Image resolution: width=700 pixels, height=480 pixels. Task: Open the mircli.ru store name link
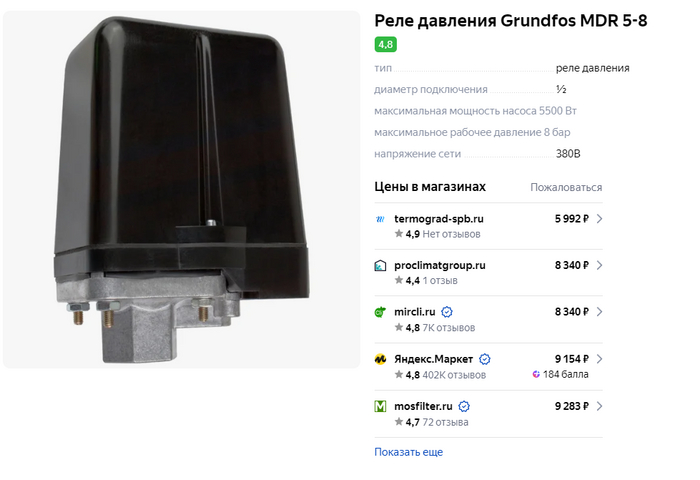415,312
